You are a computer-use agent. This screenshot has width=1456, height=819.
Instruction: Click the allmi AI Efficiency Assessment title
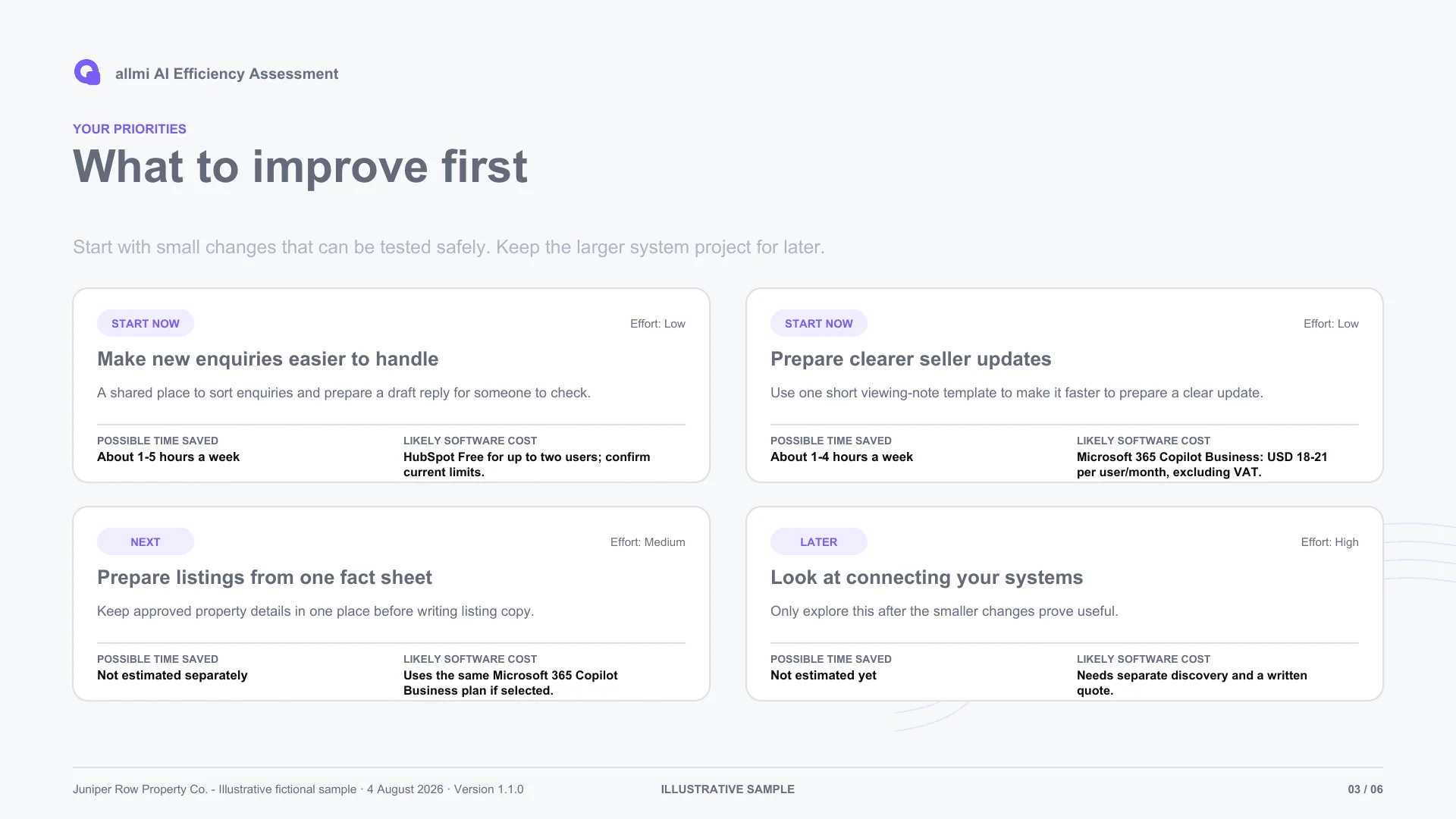pyautogui.click(x=227, y=74)
